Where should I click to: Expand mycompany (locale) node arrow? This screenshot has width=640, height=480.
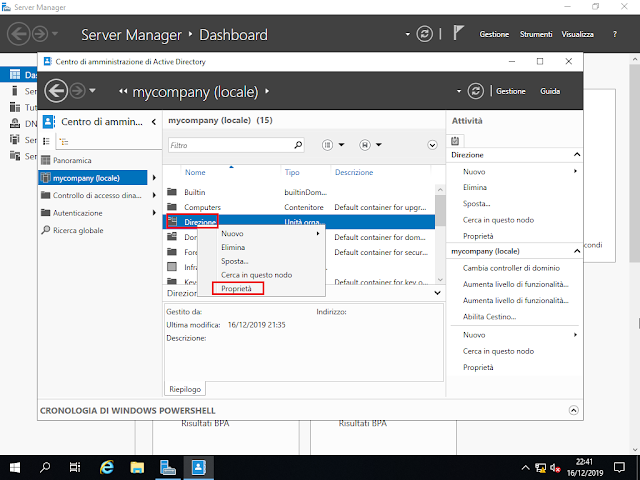(x=154, y=178)
